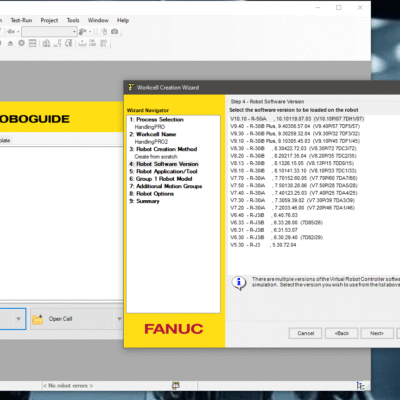Click the blue info speech-bubble icon

coord(239,283)
